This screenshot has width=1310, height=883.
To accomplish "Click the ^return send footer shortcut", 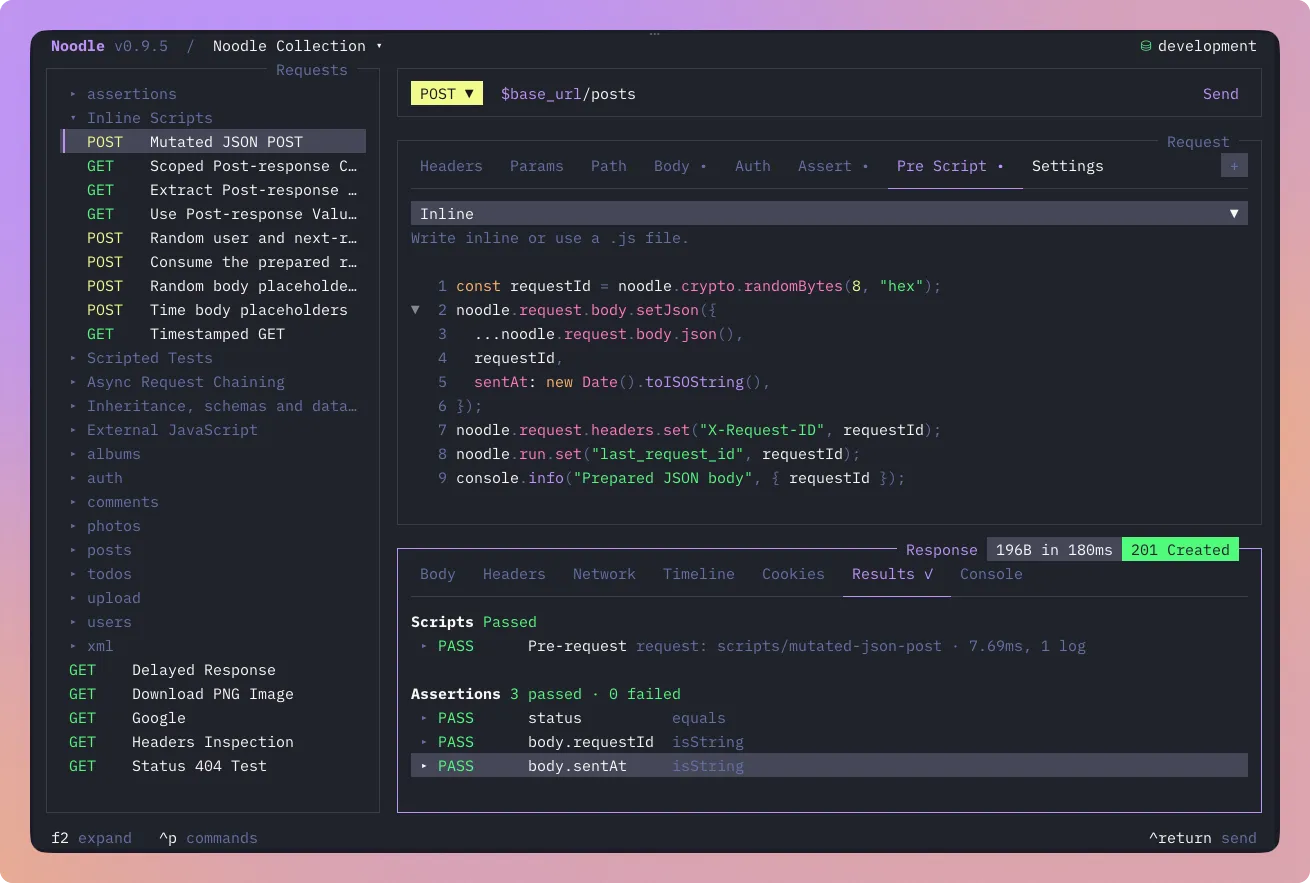I will click(1203, 838).
